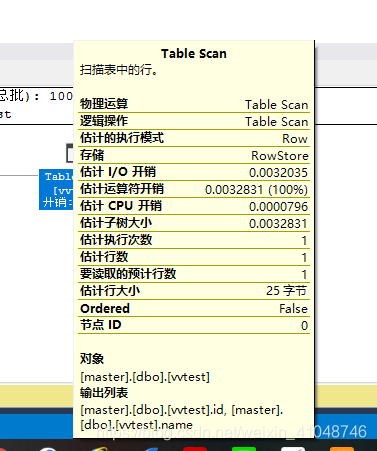The image size is (377, 451).
Task: Click the 存储 RowStore row
Action: coord(194,155)
